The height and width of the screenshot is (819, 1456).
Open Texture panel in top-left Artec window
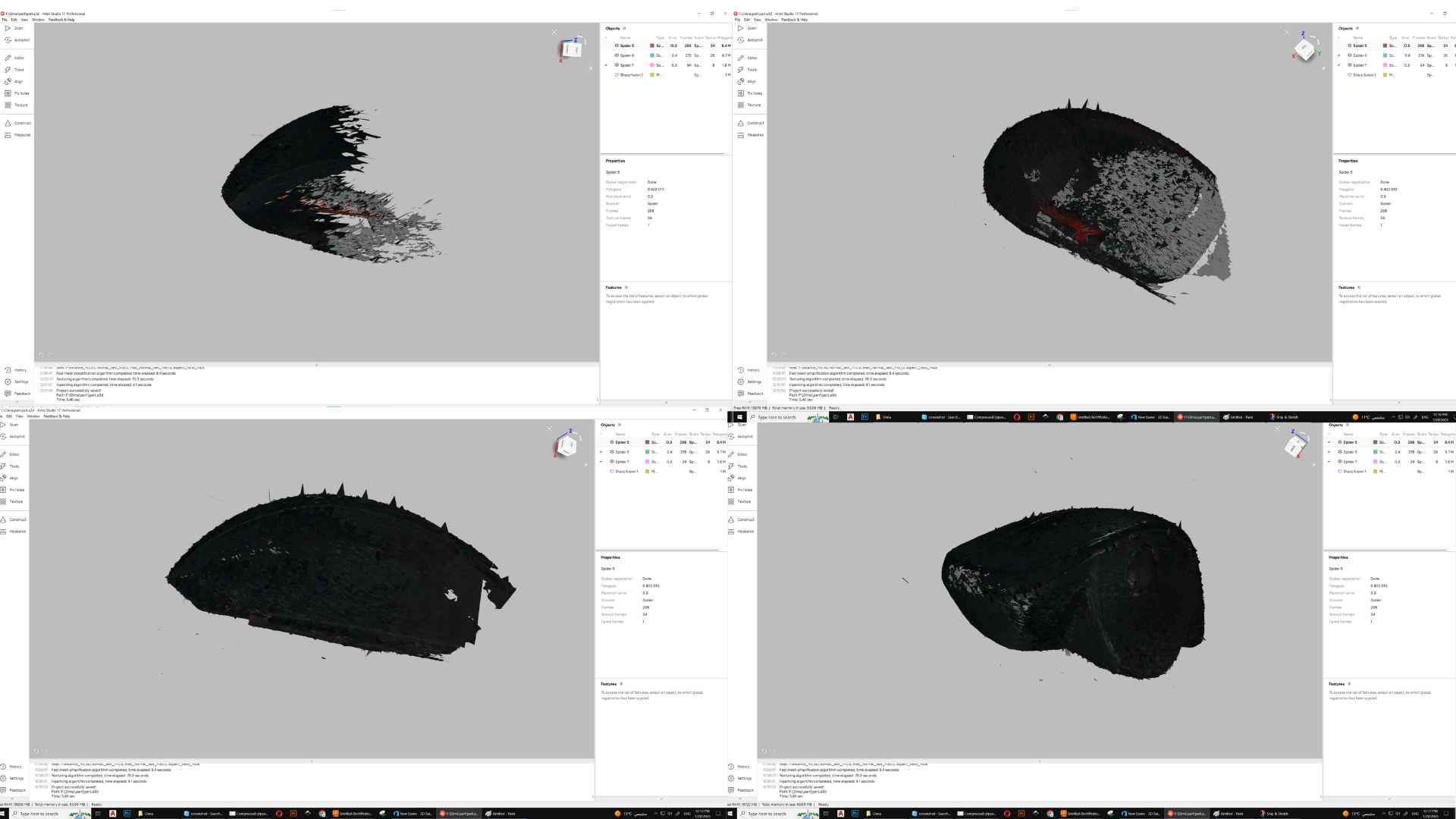coord(17,105)
